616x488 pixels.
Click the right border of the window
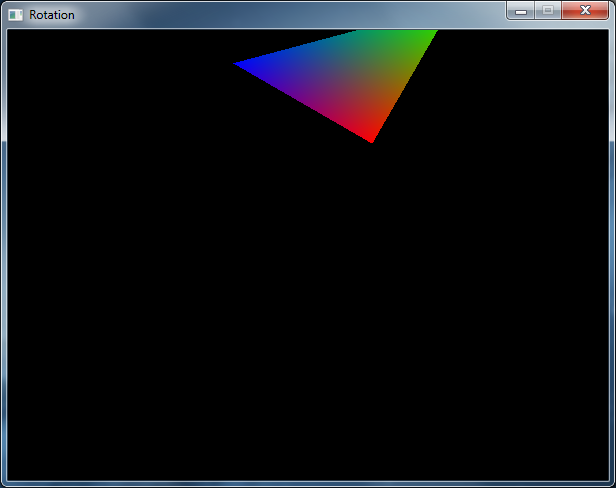pyautogui.click(x=612, y=250)
